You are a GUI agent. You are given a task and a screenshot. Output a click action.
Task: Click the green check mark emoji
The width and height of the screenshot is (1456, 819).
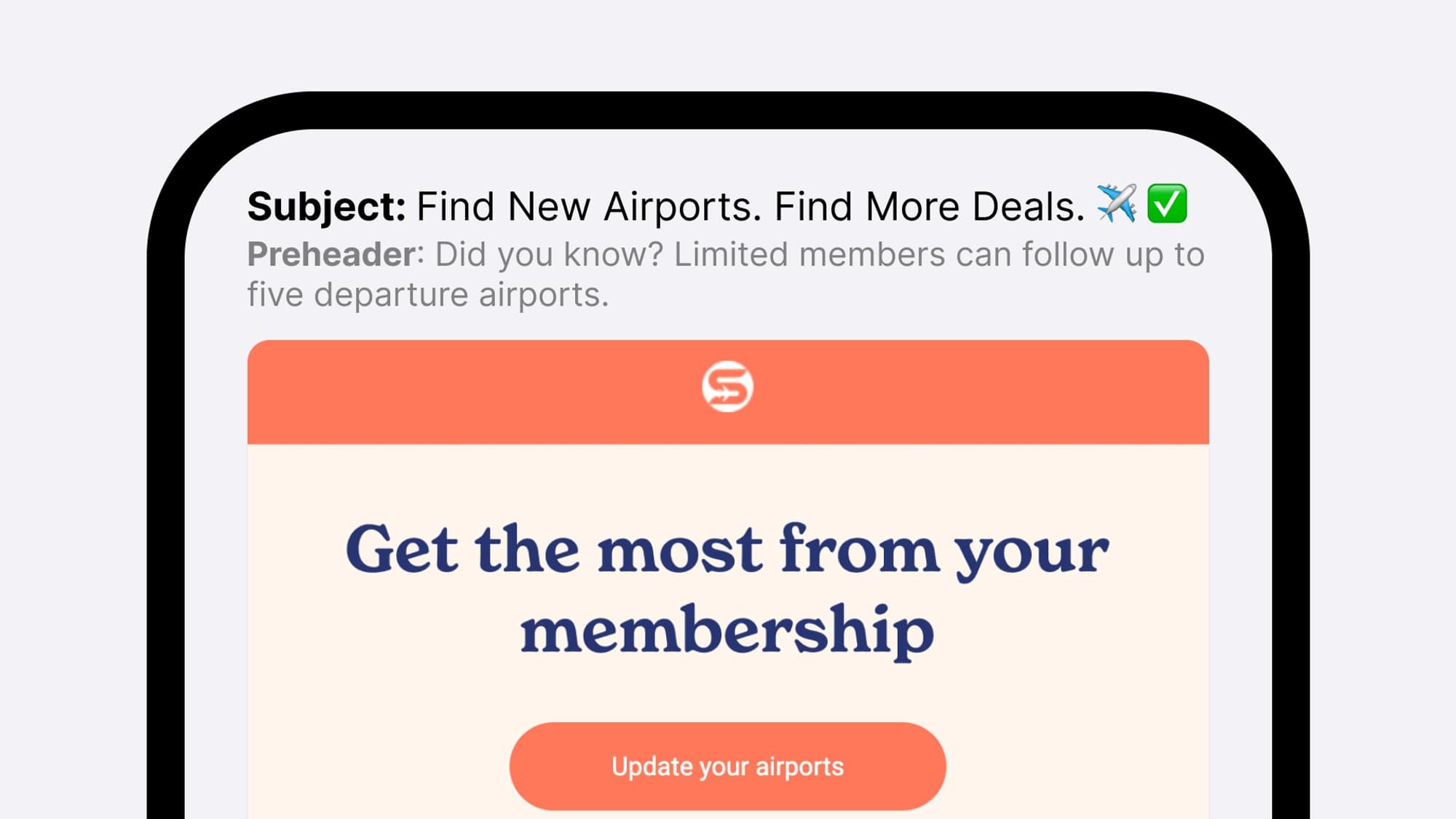click(x=1167, y=204)
